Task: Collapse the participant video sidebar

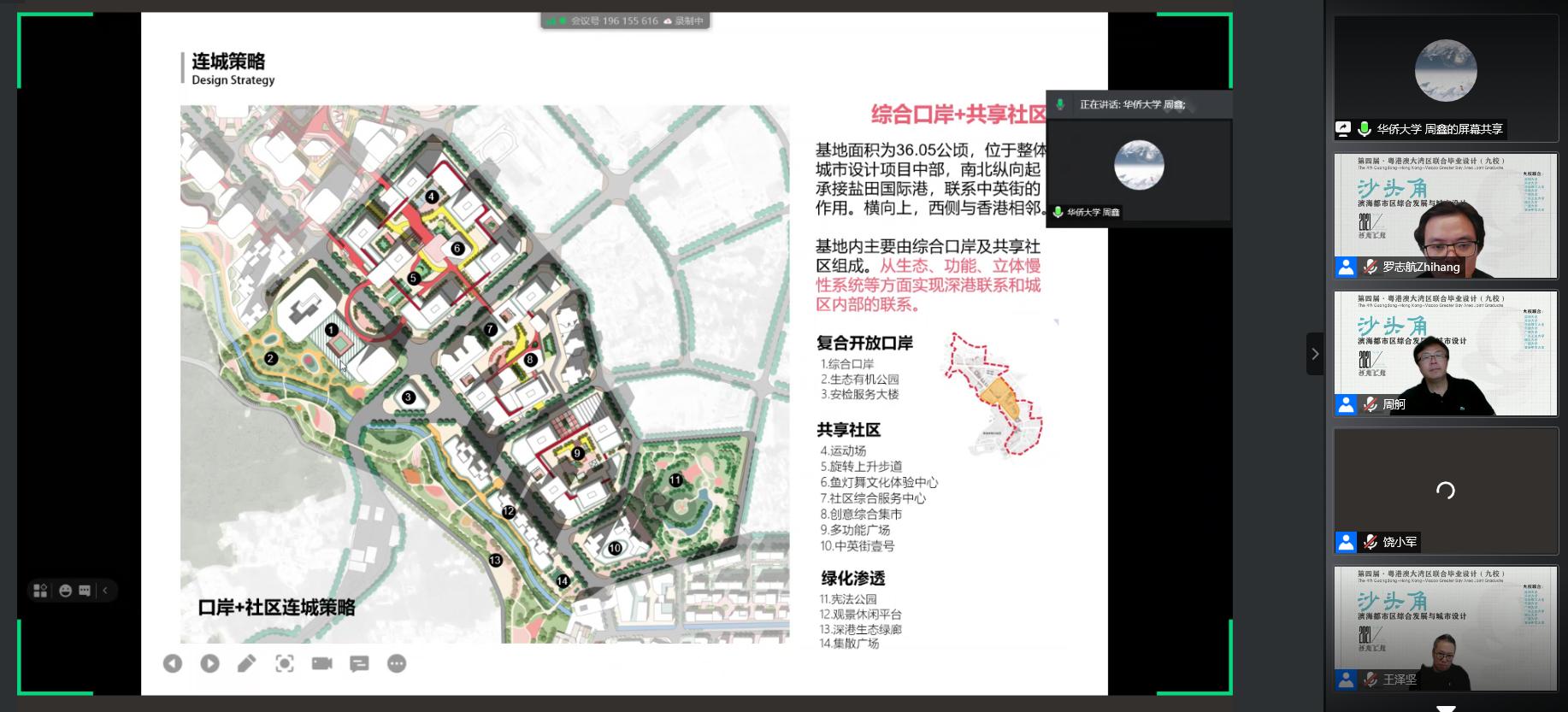Action: click(x=1315, y=354)
